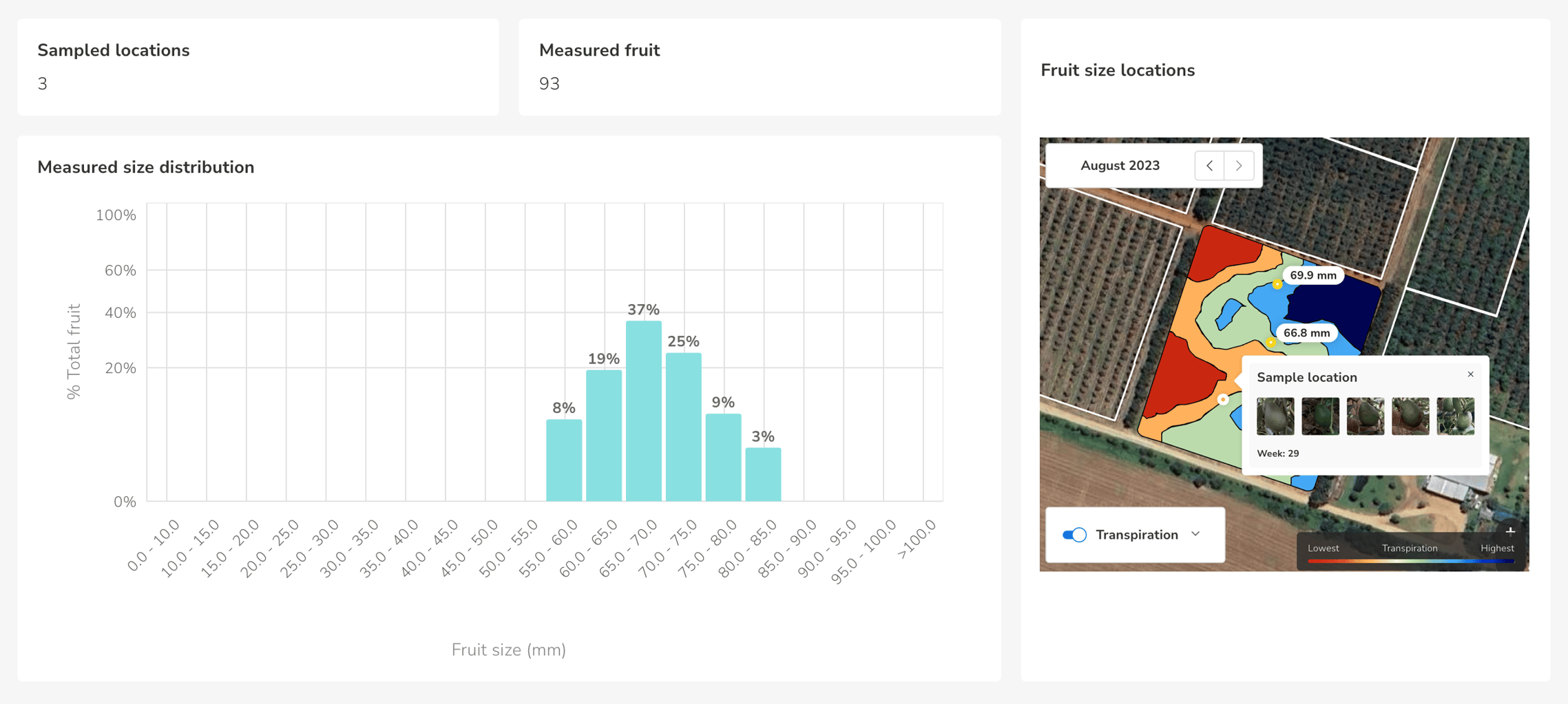Click the '>100.0' axis label
Image resolution: width=1568 pixels, height=704 pixels.
tap(917, 539)
